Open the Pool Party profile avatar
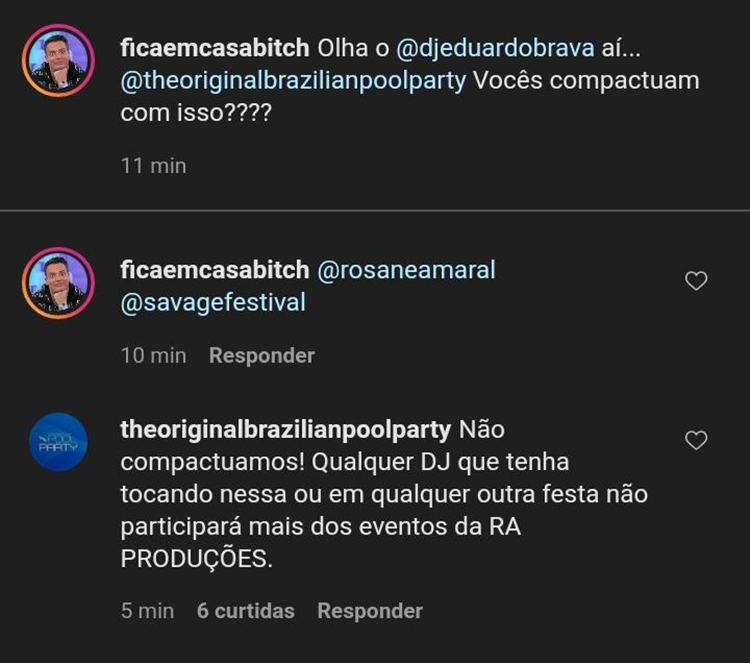This screenshot has height=663, width=750. (x=58, y=442)
